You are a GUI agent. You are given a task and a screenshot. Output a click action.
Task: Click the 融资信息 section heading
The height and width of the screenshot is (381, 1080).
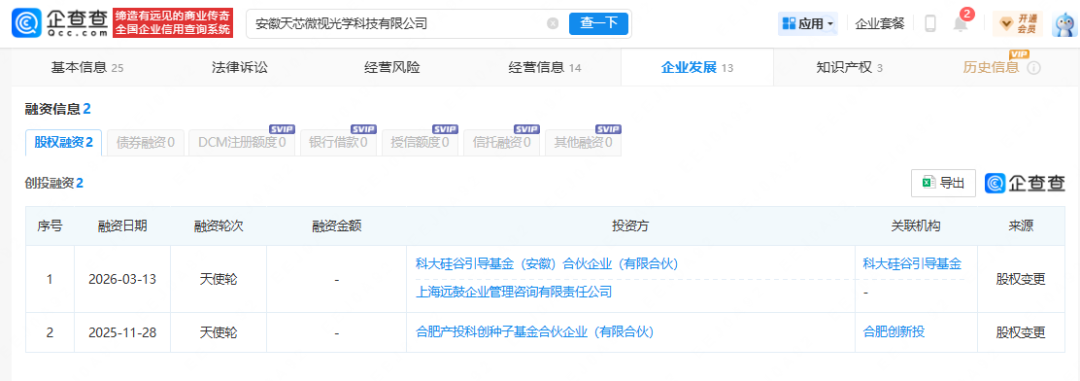pos(58,108)
